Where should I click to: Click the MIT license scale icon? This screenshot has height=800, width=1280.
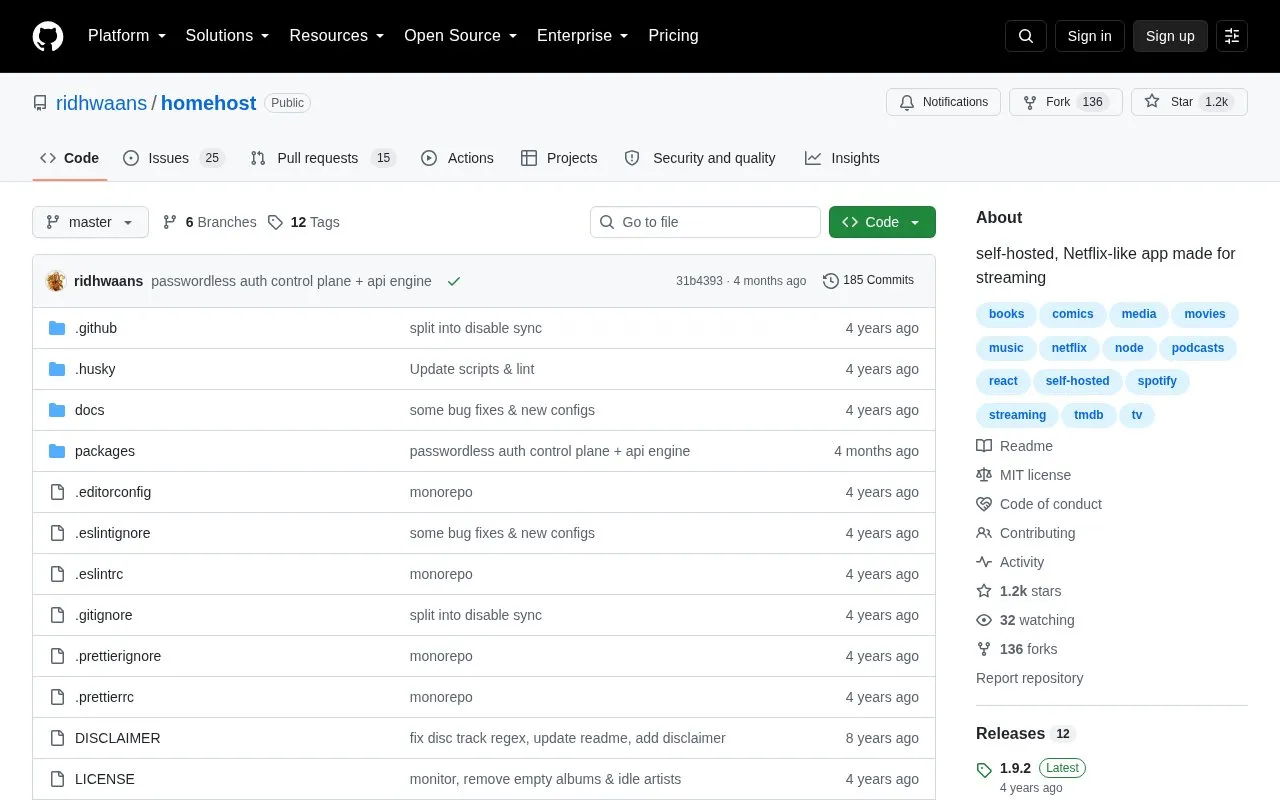pyautogui.click(x=984, y=475)
